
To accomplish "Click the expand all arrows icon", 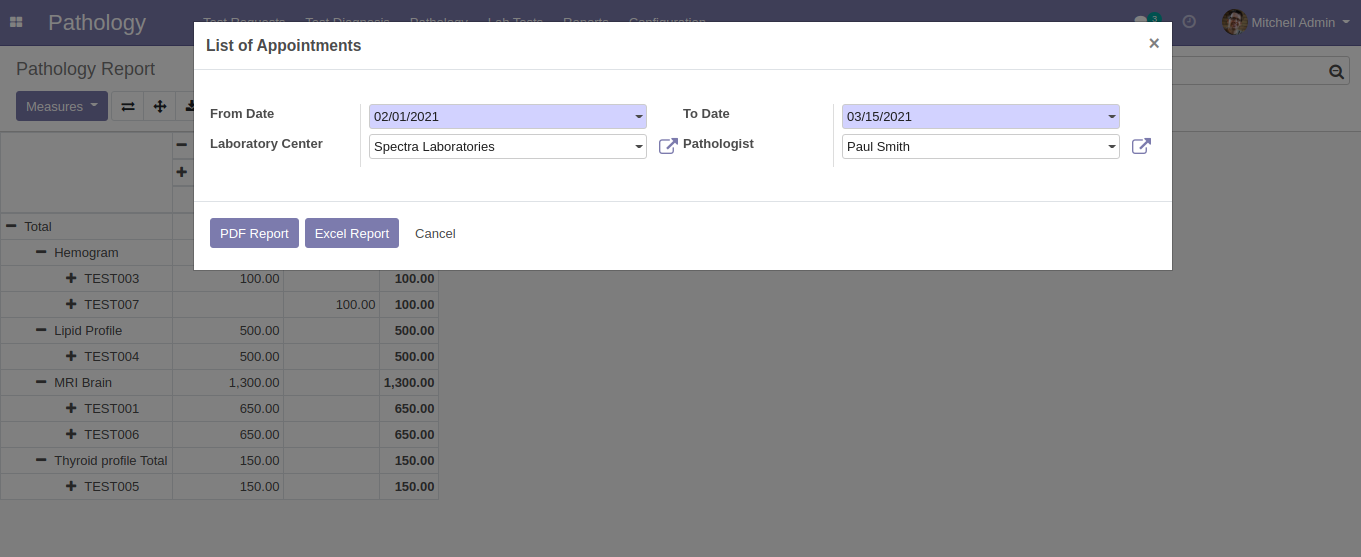I will pos(159,107).
